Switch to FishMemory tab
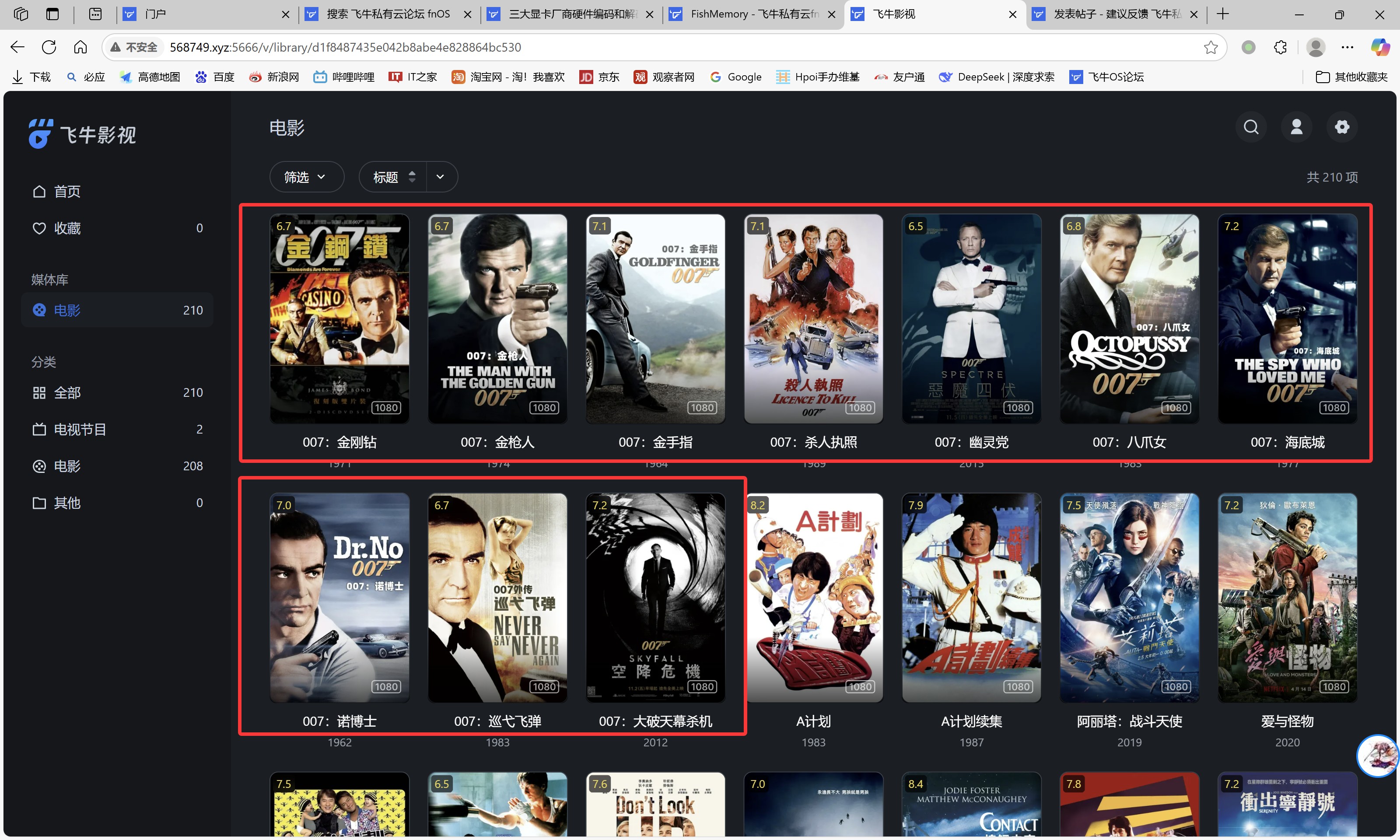This screenshot has width=1400, height=840. 752,14
